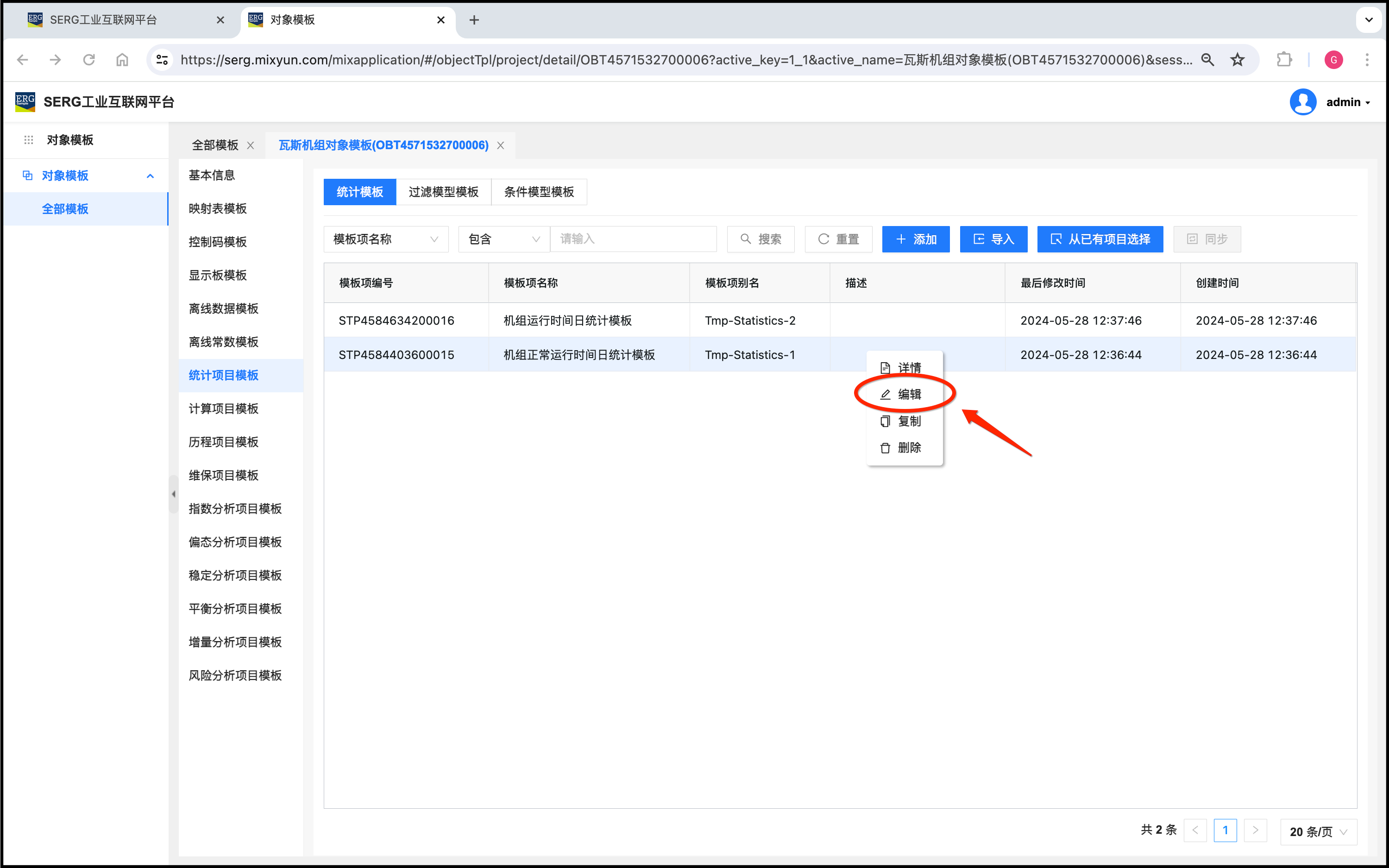
Task: Click the 从已有项目选择 button
Action: click(1100, 239)
